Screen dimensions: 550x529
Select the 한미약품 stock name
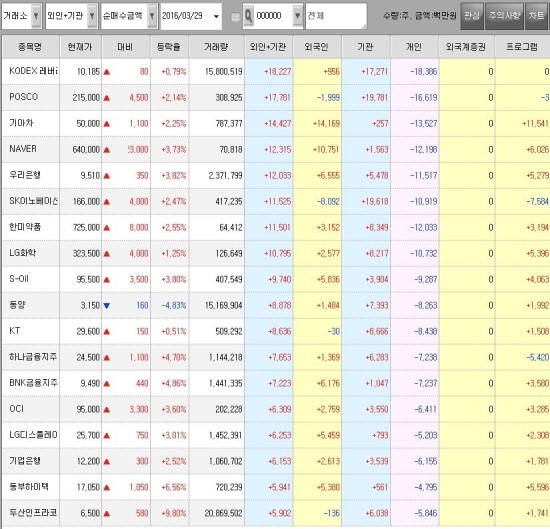coord(25,227)
